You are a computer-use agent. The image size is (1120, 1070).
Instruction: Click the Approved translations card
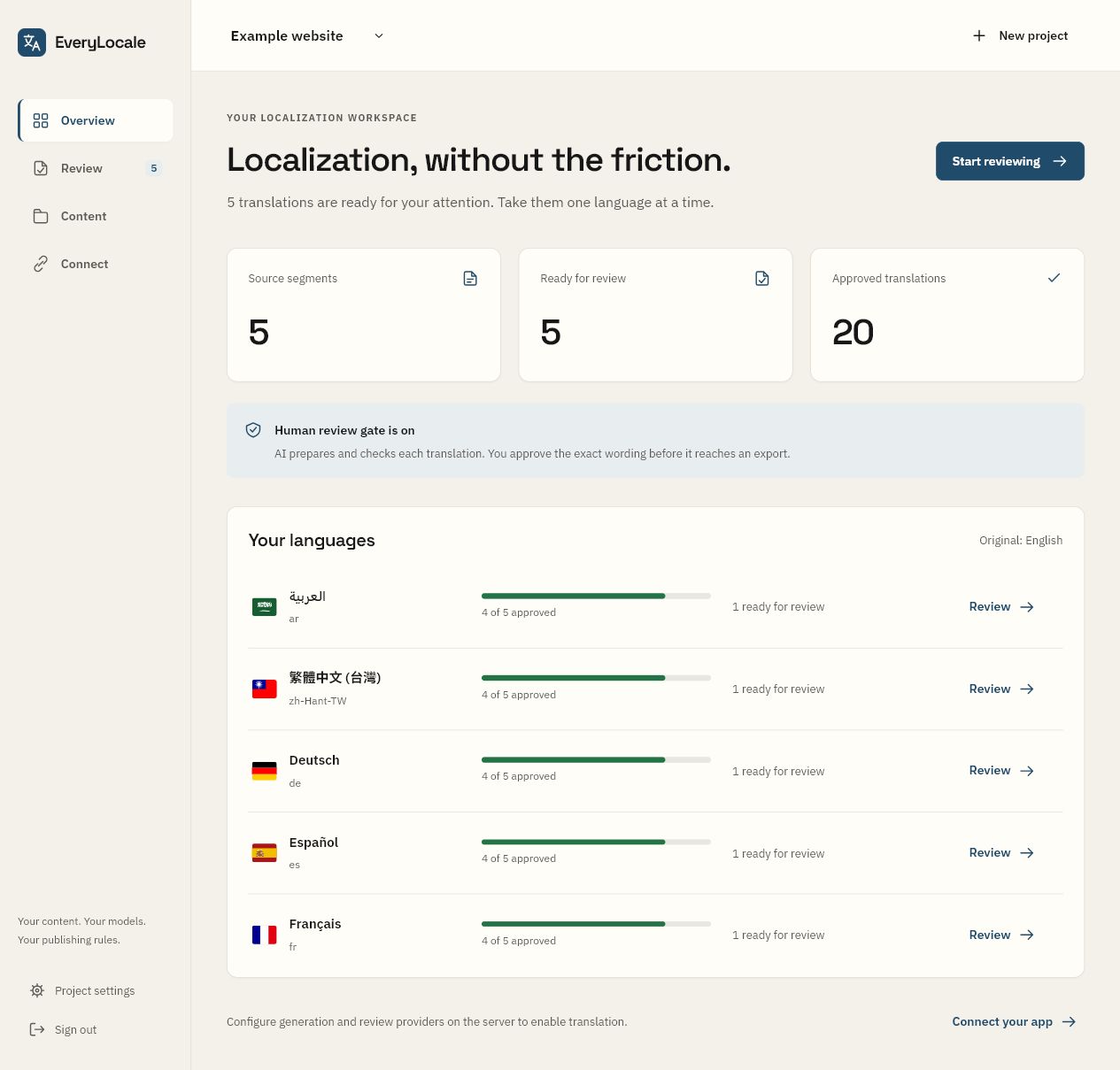click(x=947, y=315)
